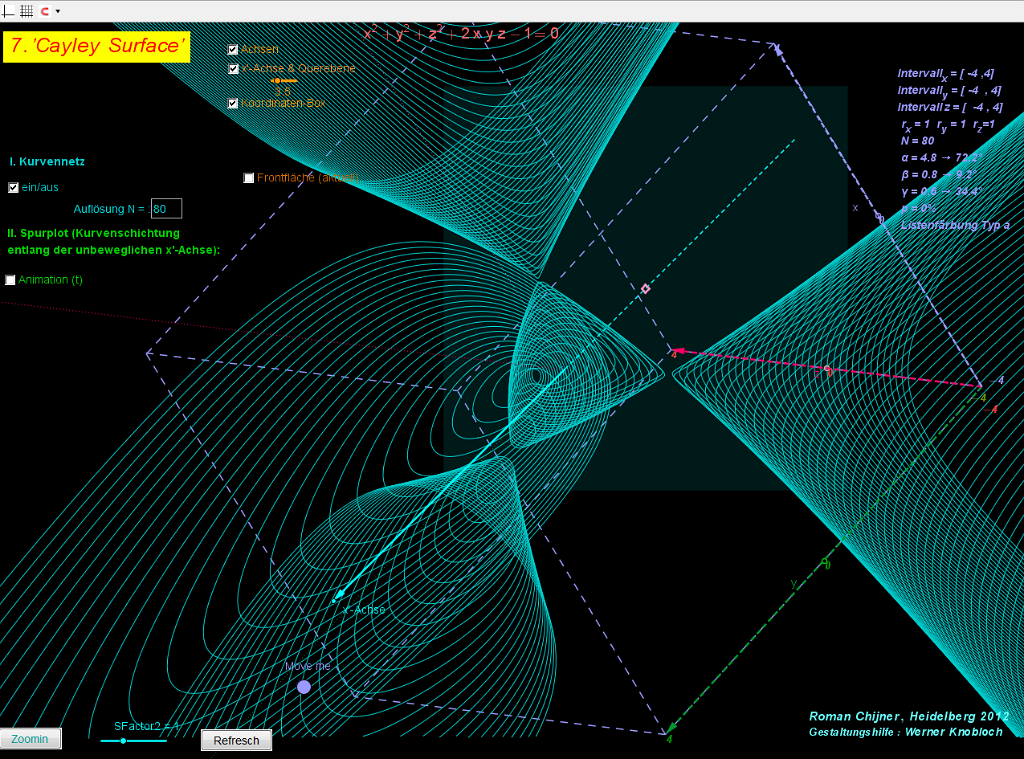Uncheck the Achsen checkbox
1024x759 pixels.
coord(233,49)
